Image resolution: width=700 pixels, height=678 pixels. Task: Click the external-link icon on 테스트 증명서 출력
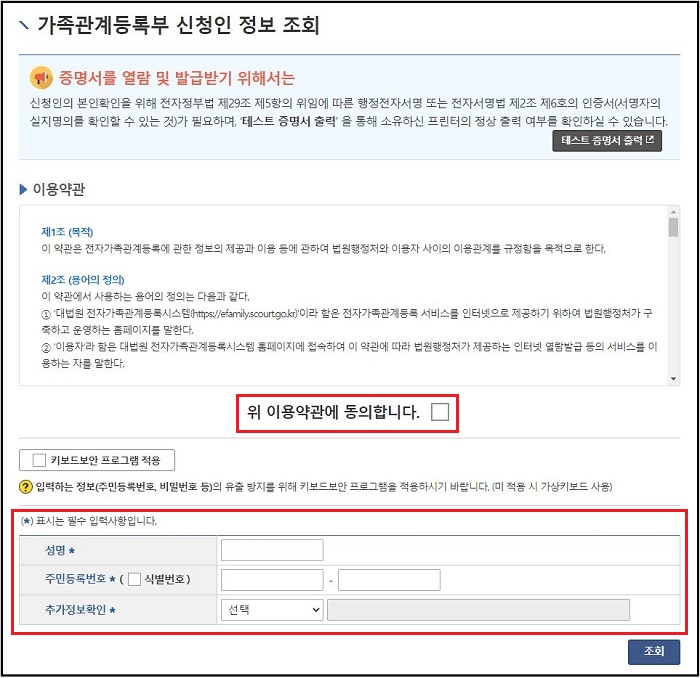pos(650,140)
